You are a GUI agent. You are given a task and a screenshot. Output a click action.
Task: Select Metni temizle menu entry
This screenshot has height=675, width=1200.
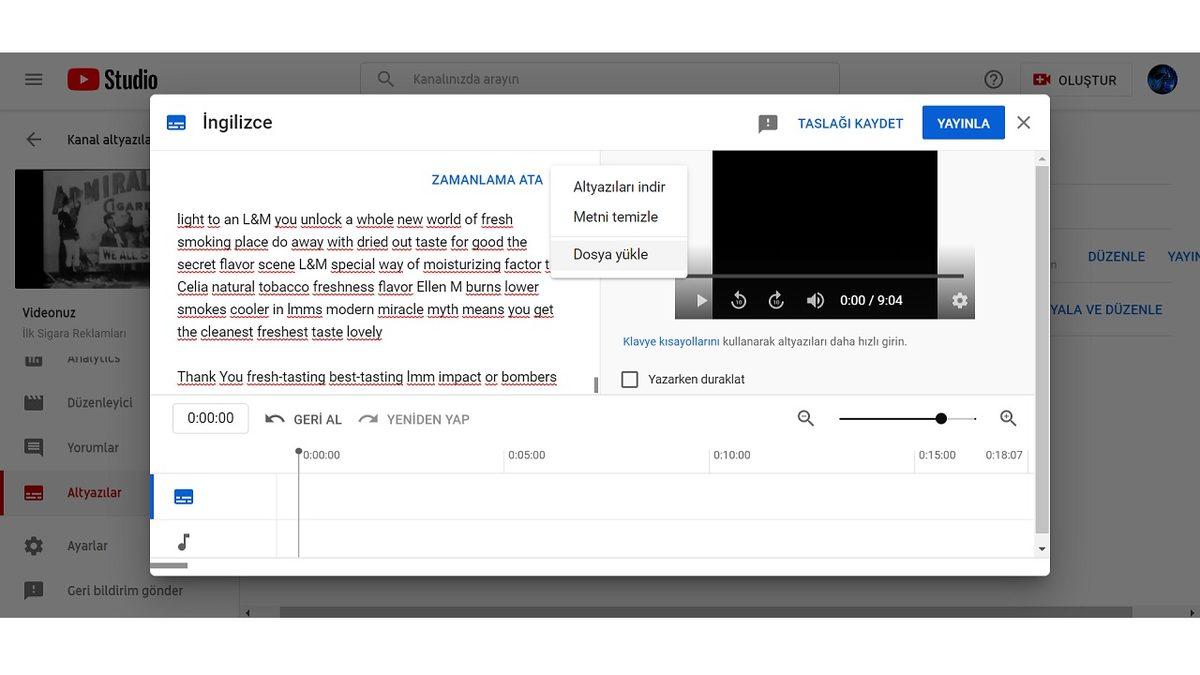615,216
